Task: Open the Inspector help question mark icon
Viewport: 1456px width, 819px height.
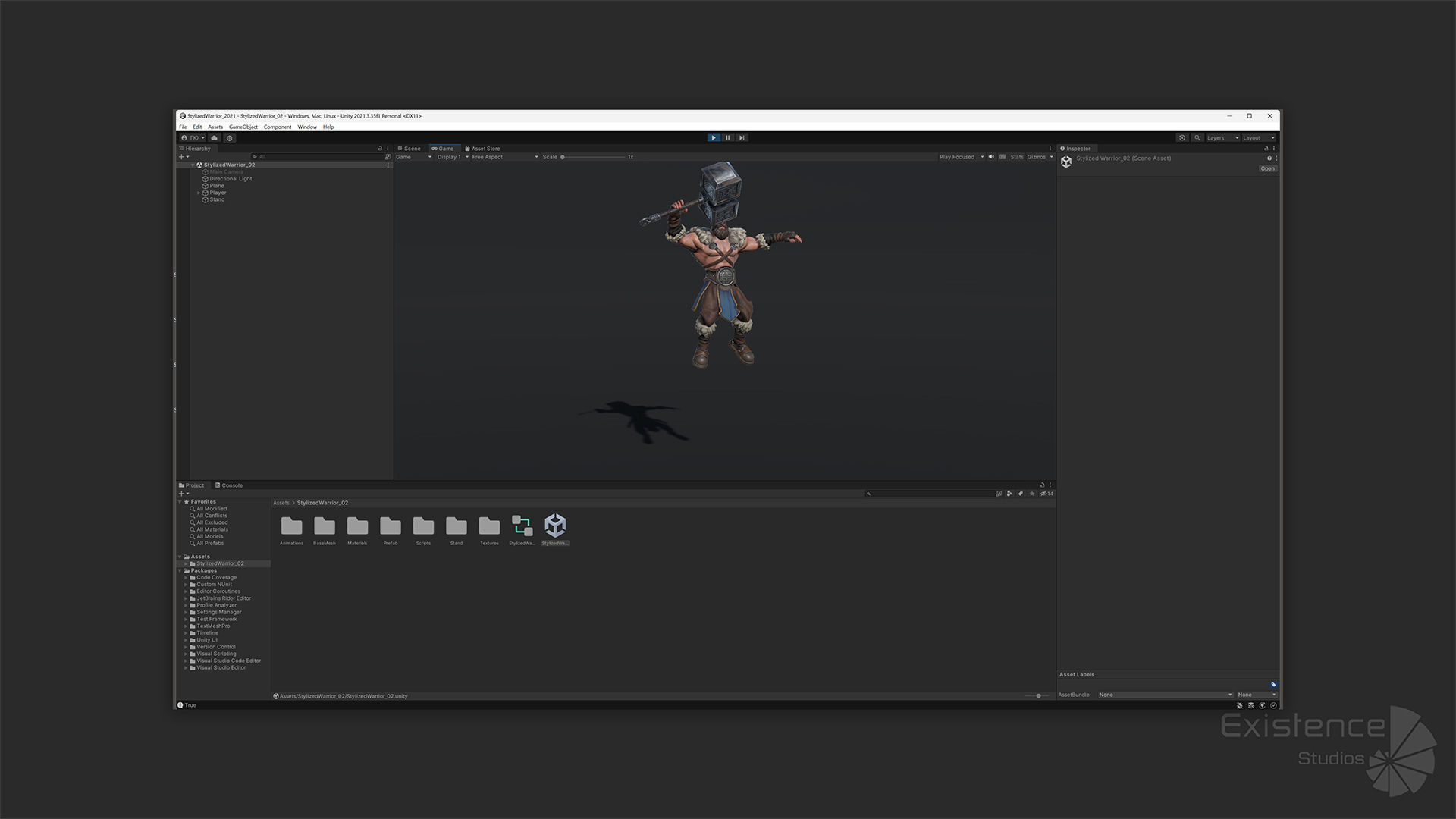Action: pos(1269,158)
